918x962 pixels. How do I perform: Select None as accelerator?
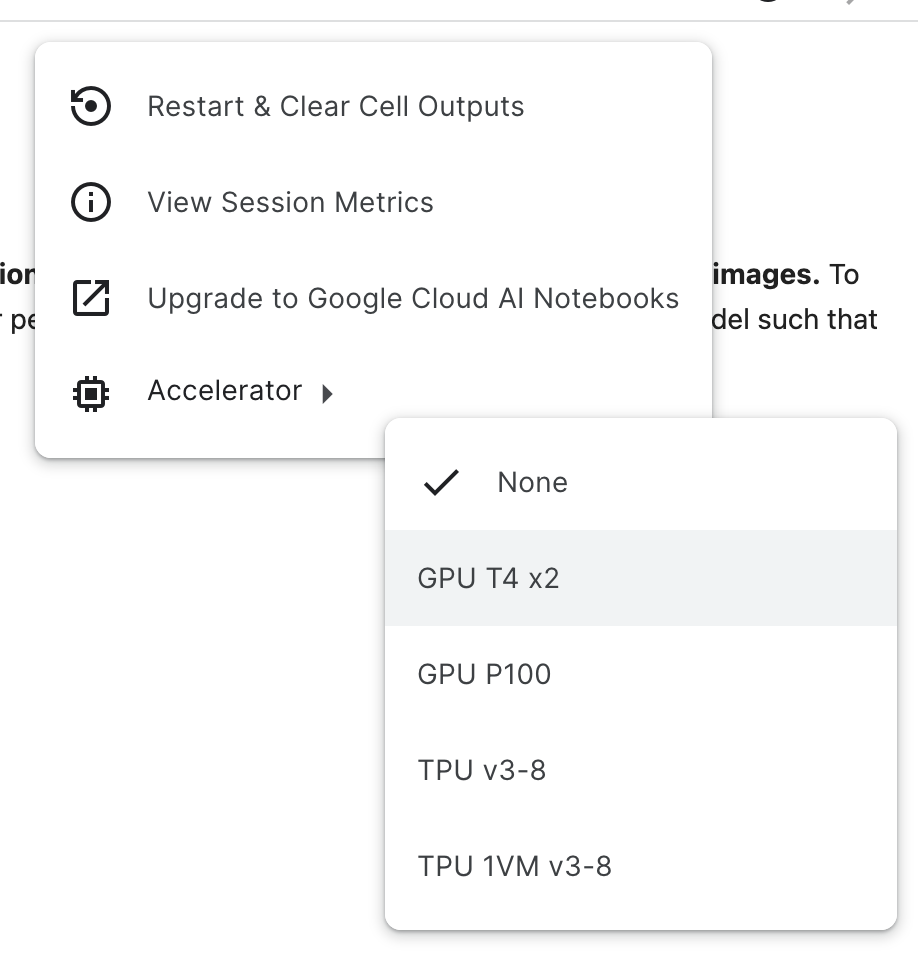pos(641,482)
